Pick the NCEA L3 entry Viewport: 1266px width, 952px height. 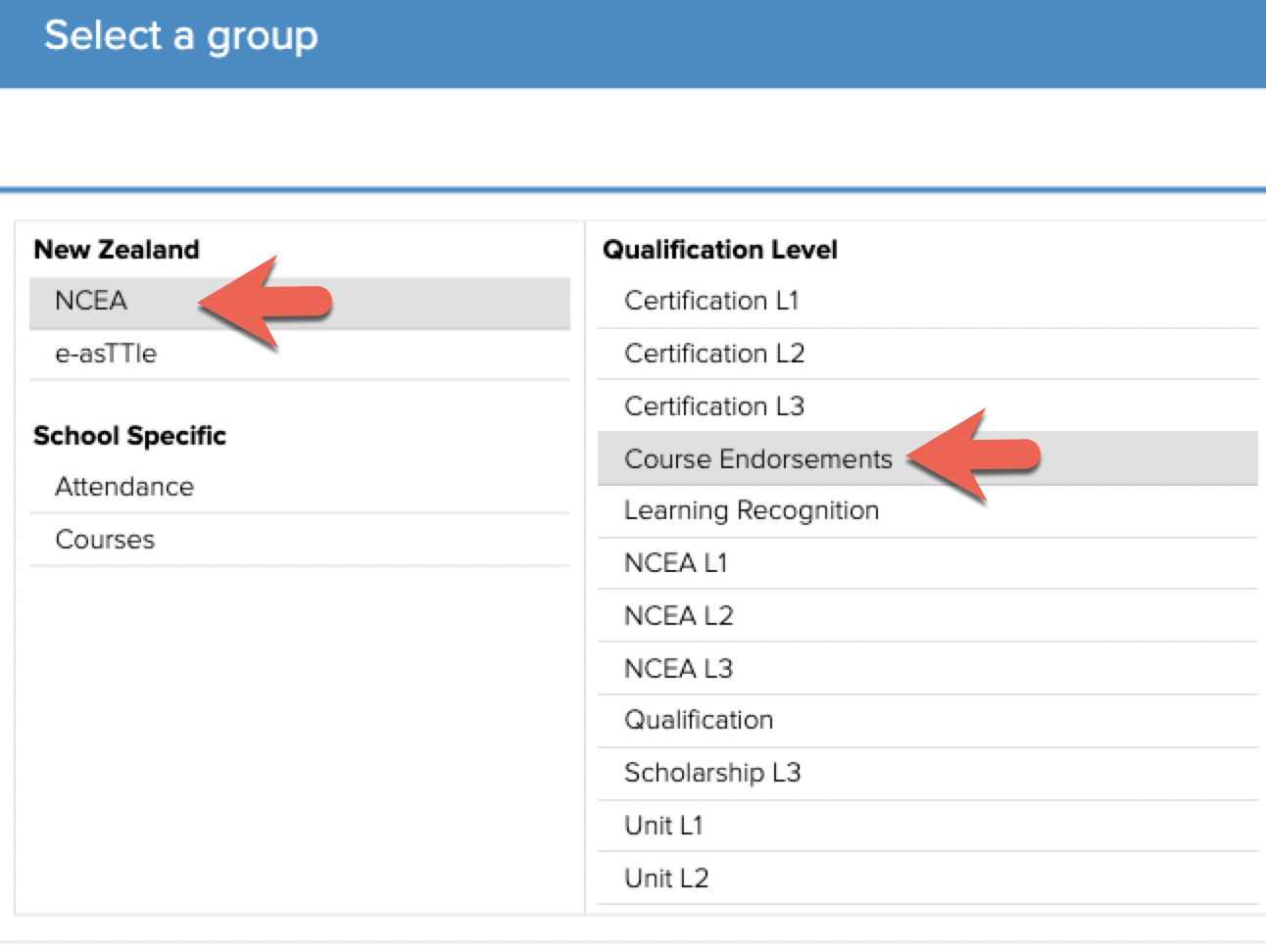[x=678, y=669]
